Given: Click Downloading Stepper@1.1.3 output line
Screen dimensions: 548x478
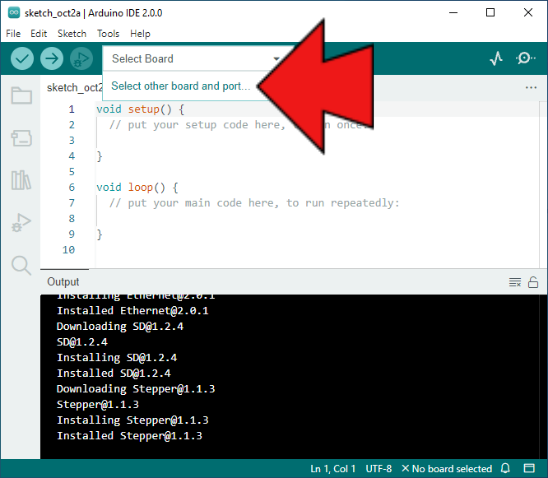Looking at the screenshot, I should [136, 389].
